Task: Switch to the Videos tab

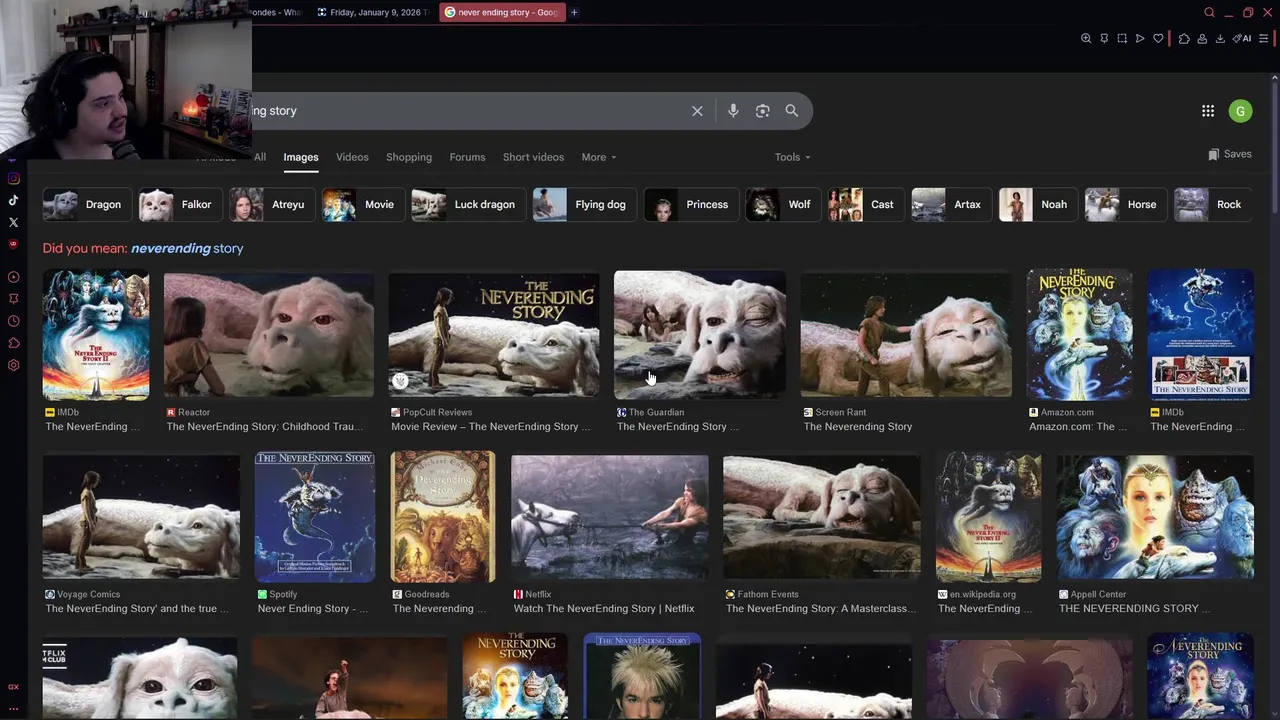Action: tap(352, 157)
